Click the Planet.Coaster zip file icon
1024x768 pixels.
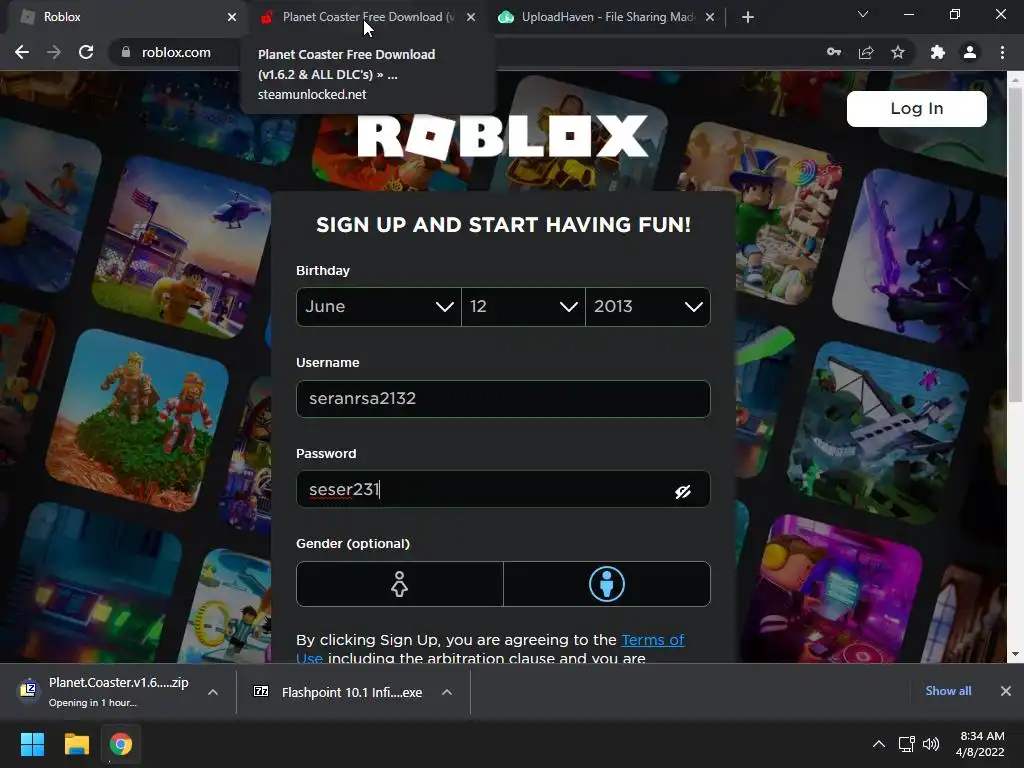(28, 689)
